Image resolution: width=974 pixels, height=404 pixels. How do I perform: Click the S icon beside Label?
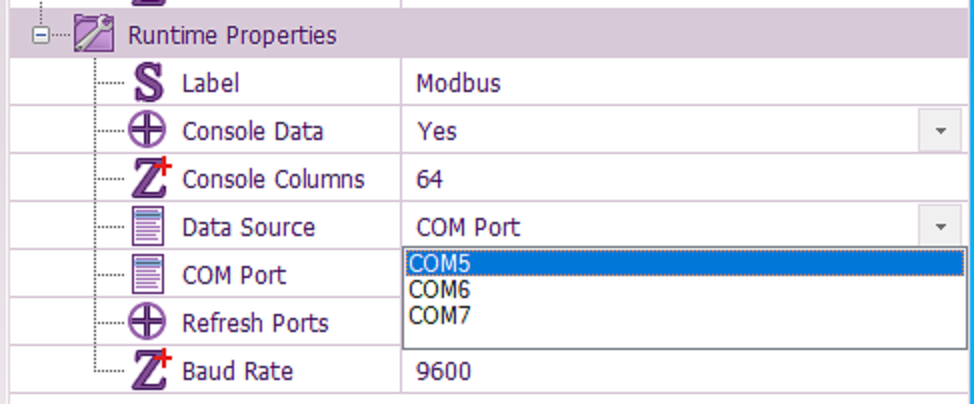pyautogui.click(x=148, y=83)
